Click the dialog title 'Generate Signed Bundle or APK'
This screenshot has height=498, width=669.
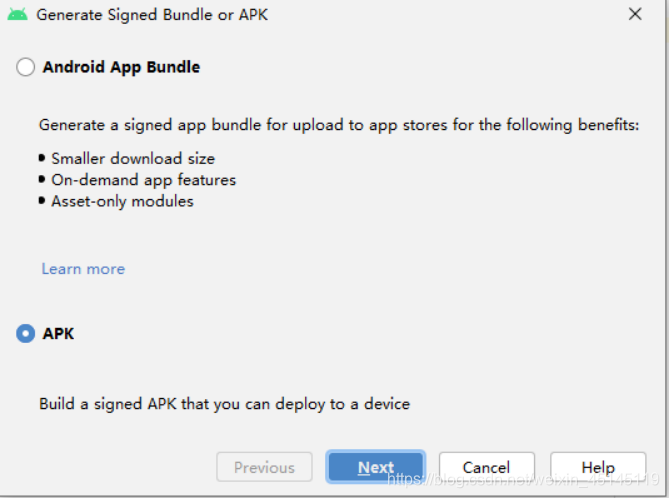click(x=152, y=15)
